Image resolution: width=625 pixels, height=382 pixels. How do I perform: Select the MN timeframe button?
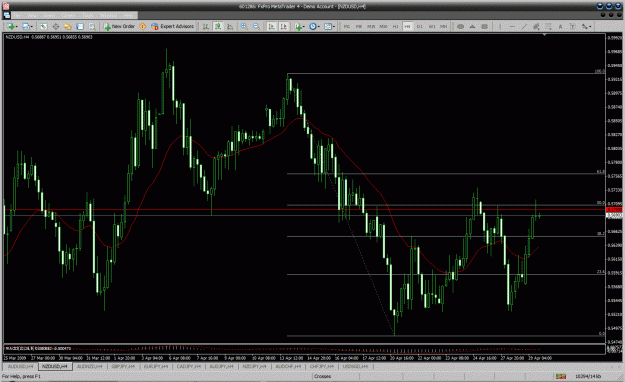pyautogui.click(x=444, y=26)
